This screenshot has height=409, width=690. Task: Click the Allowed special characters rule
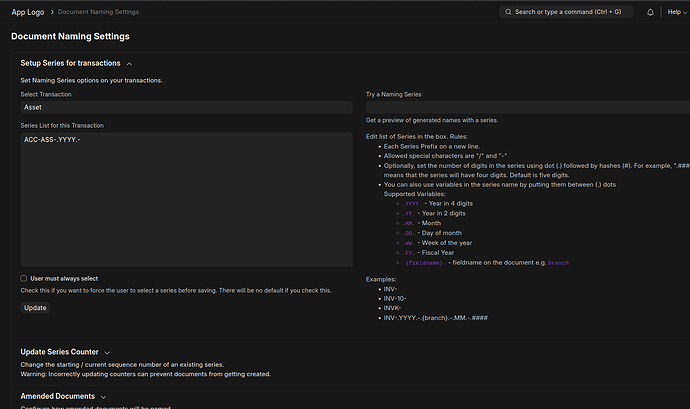445,156
